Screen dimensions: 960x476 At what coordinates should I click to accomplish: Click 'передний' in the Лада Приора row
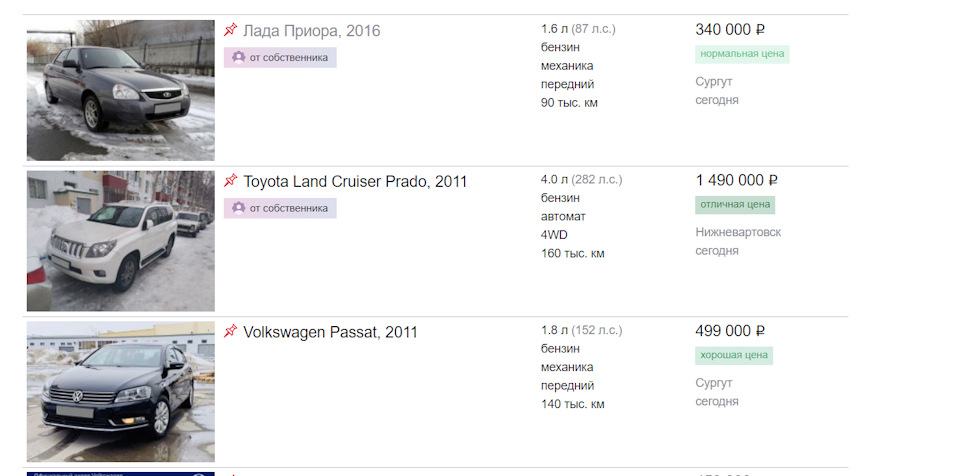click(567, 85)
